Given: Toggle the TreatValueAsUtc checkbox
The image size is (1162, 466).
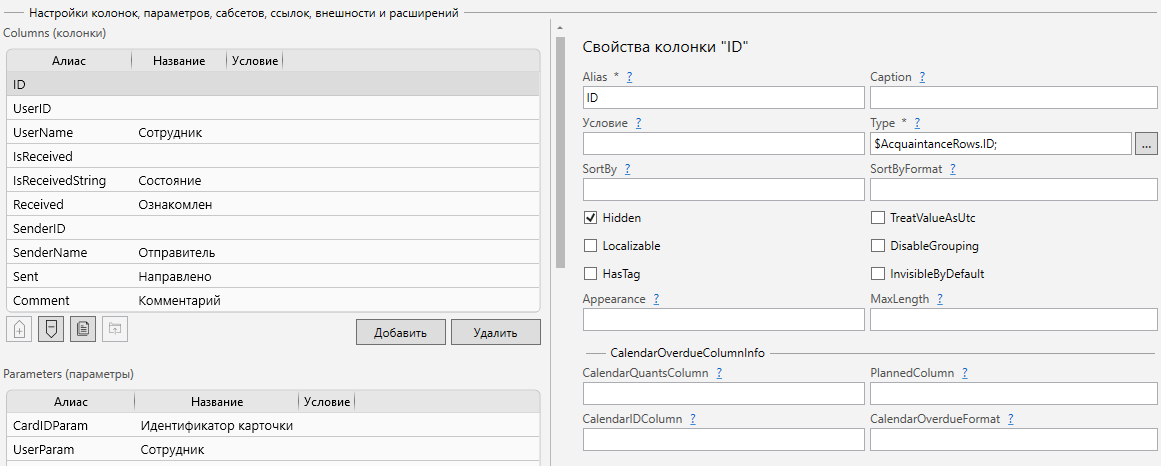Looking at the screenshot, I should [878, 217].
